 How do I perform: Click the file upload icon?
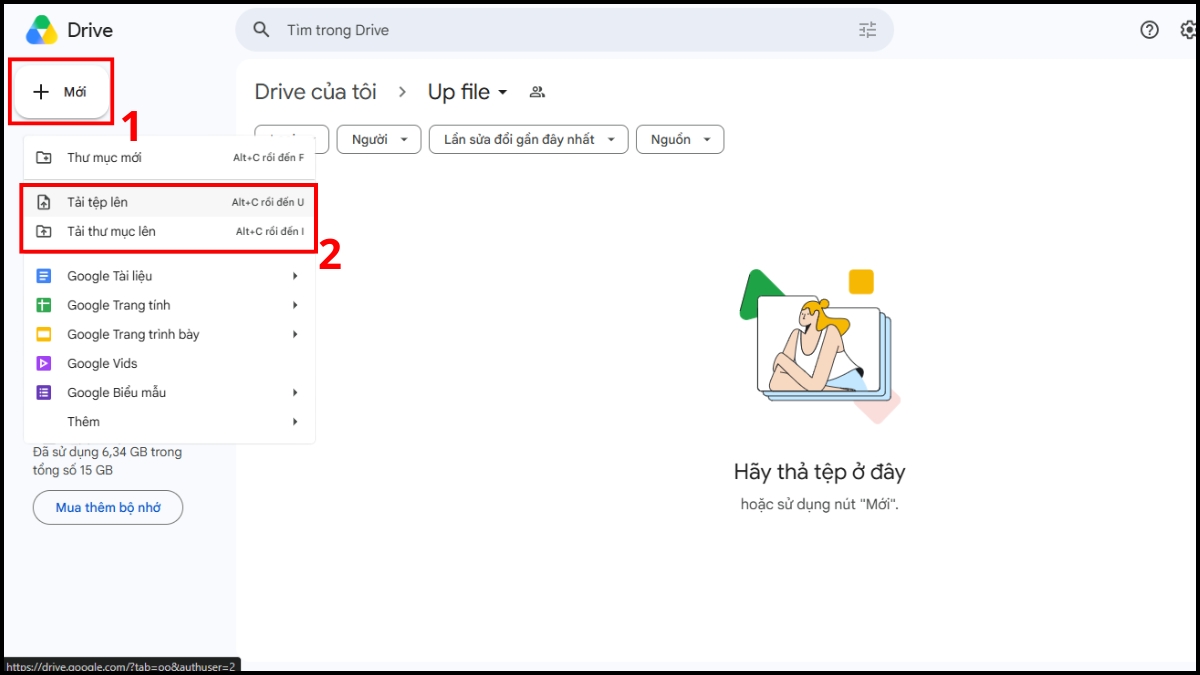tap(44, 202)
